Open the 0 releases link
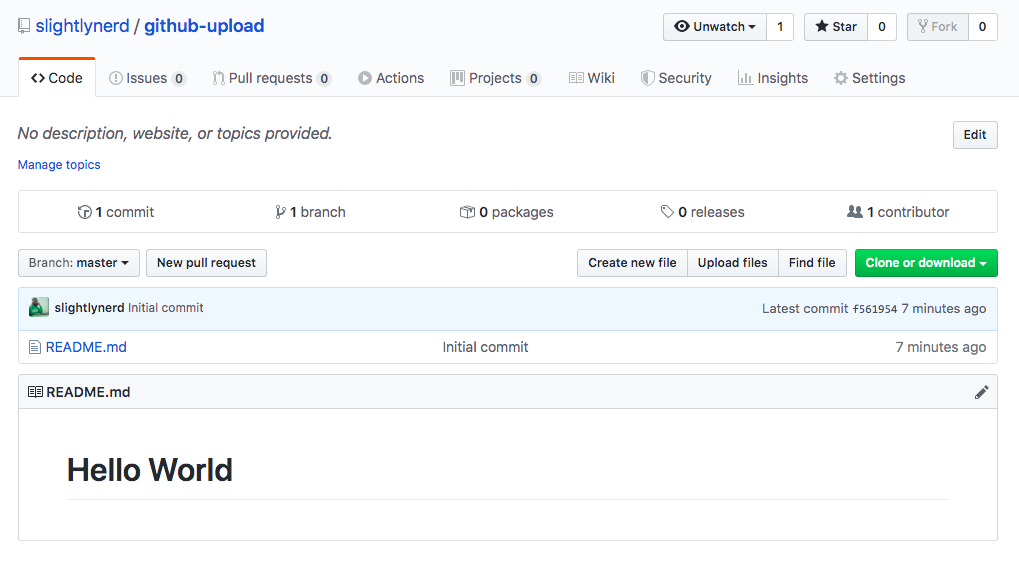The height and width of the screenshot is (573, 1019). click(x=703, y=212)
